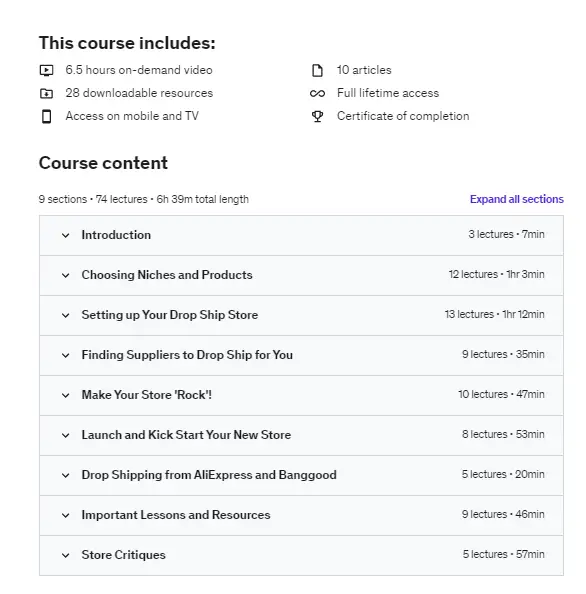Expand the Introduction section chevron
Screen dimensions: 586x594
tap(66, 236)
